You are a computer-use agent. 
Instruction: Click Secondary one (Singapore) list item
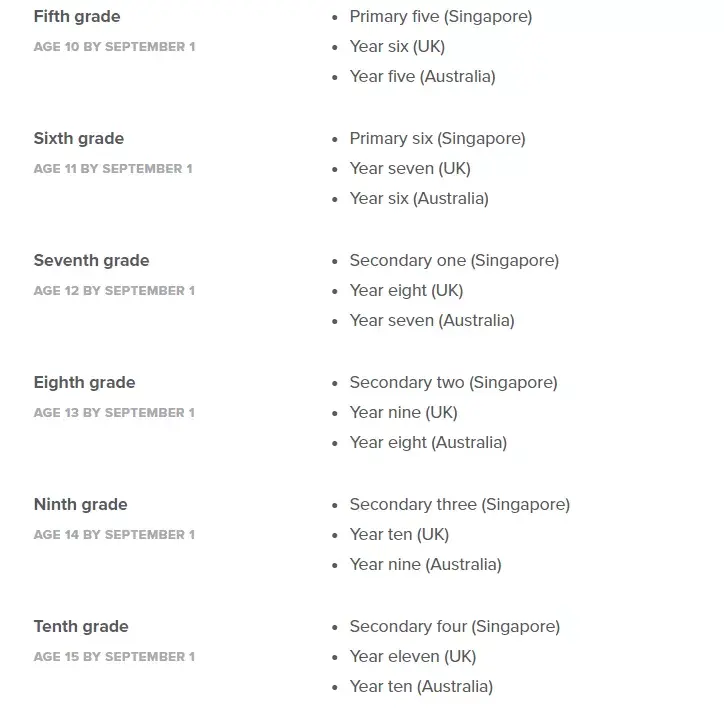[454, 260]
